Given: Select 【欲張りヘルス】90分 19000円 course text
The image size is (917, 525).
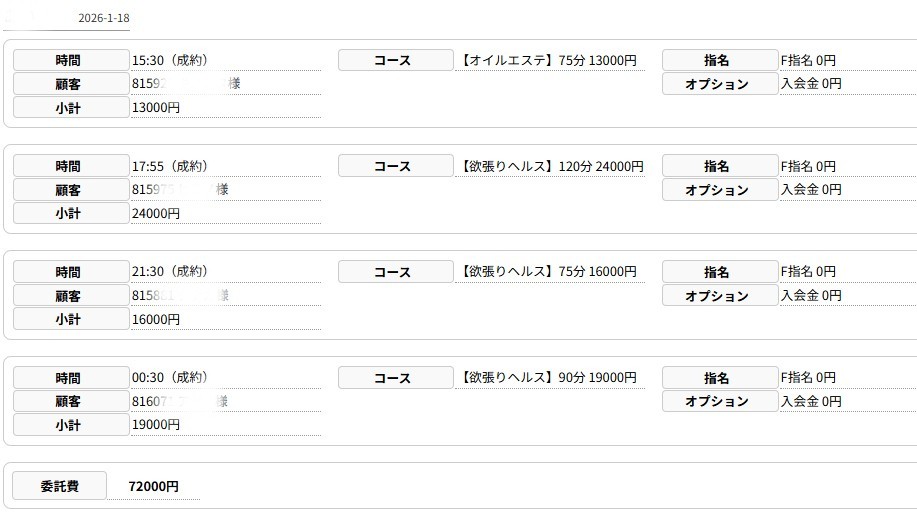Looking at the screenshot, I should coord(549,378).
